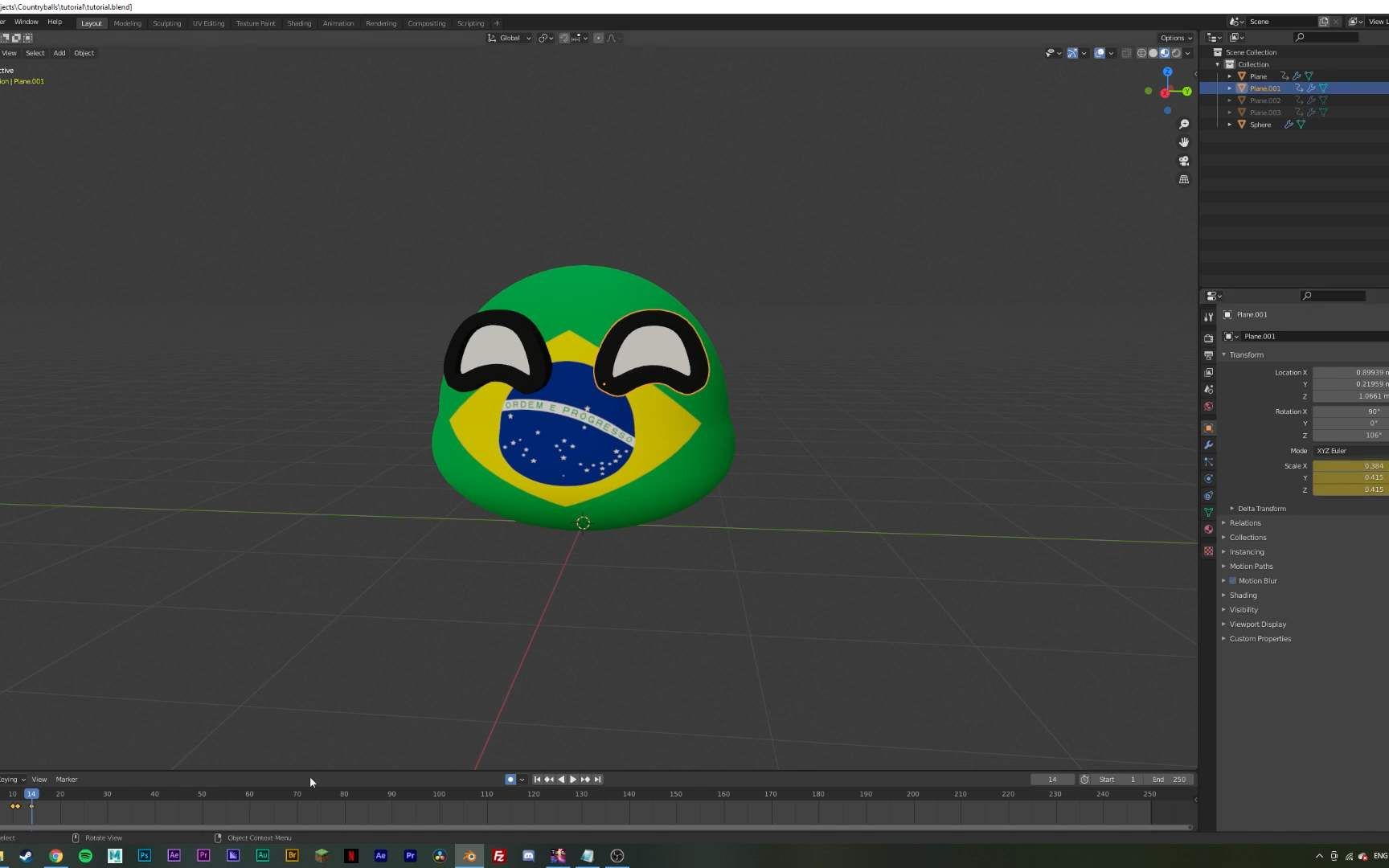Screen dimensions: 1389x868
Task: Click the mesh data icon on the Plane row
Action: pyautogui.click(x=1309, y=76)
